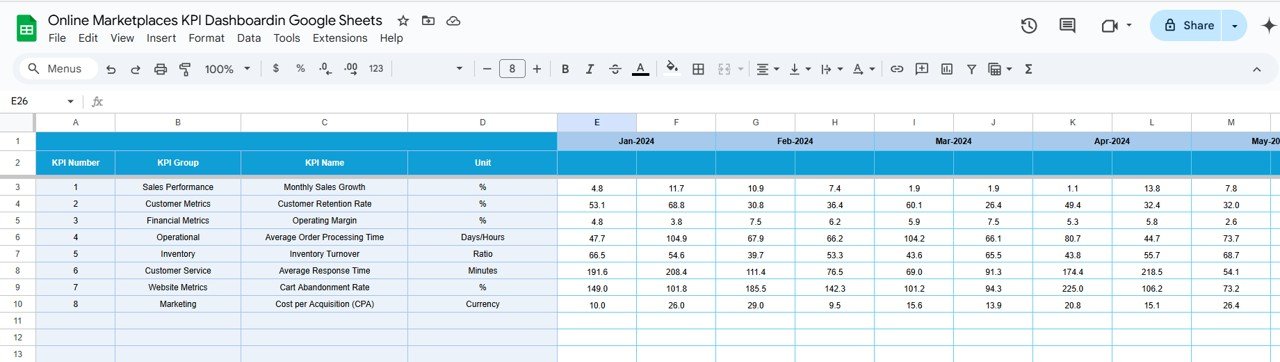This screenshot has width=1280, height=362.
Task: Open the Format menu
Action: click(206, 38)
